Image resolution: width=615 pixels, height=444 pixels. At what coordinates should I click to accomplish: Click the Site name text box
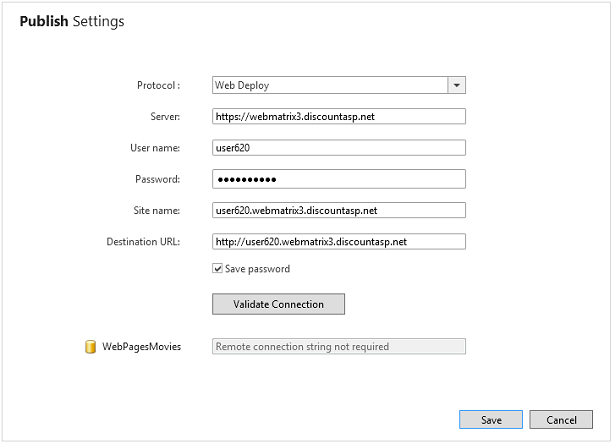point(339,210)
